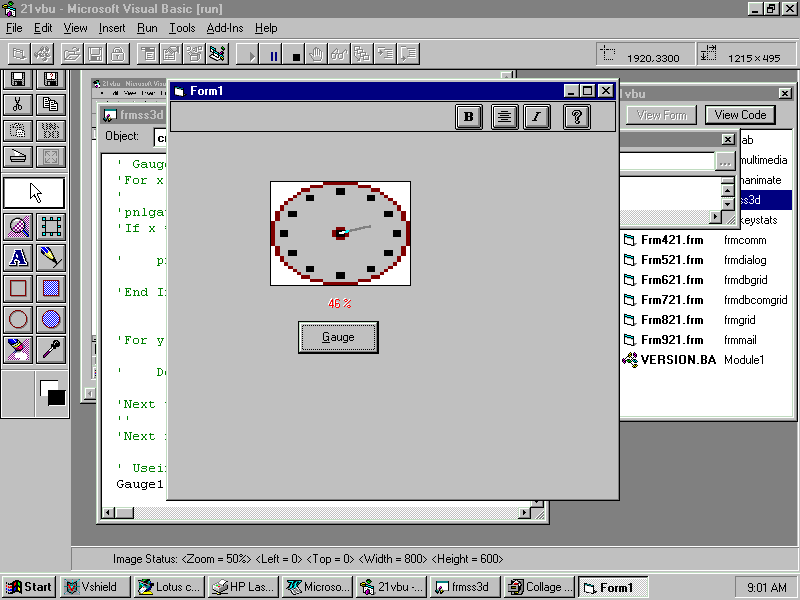This screenshot has width=800, height=600.
Task: Open the Run menu
Action: [x=147, y=28]
